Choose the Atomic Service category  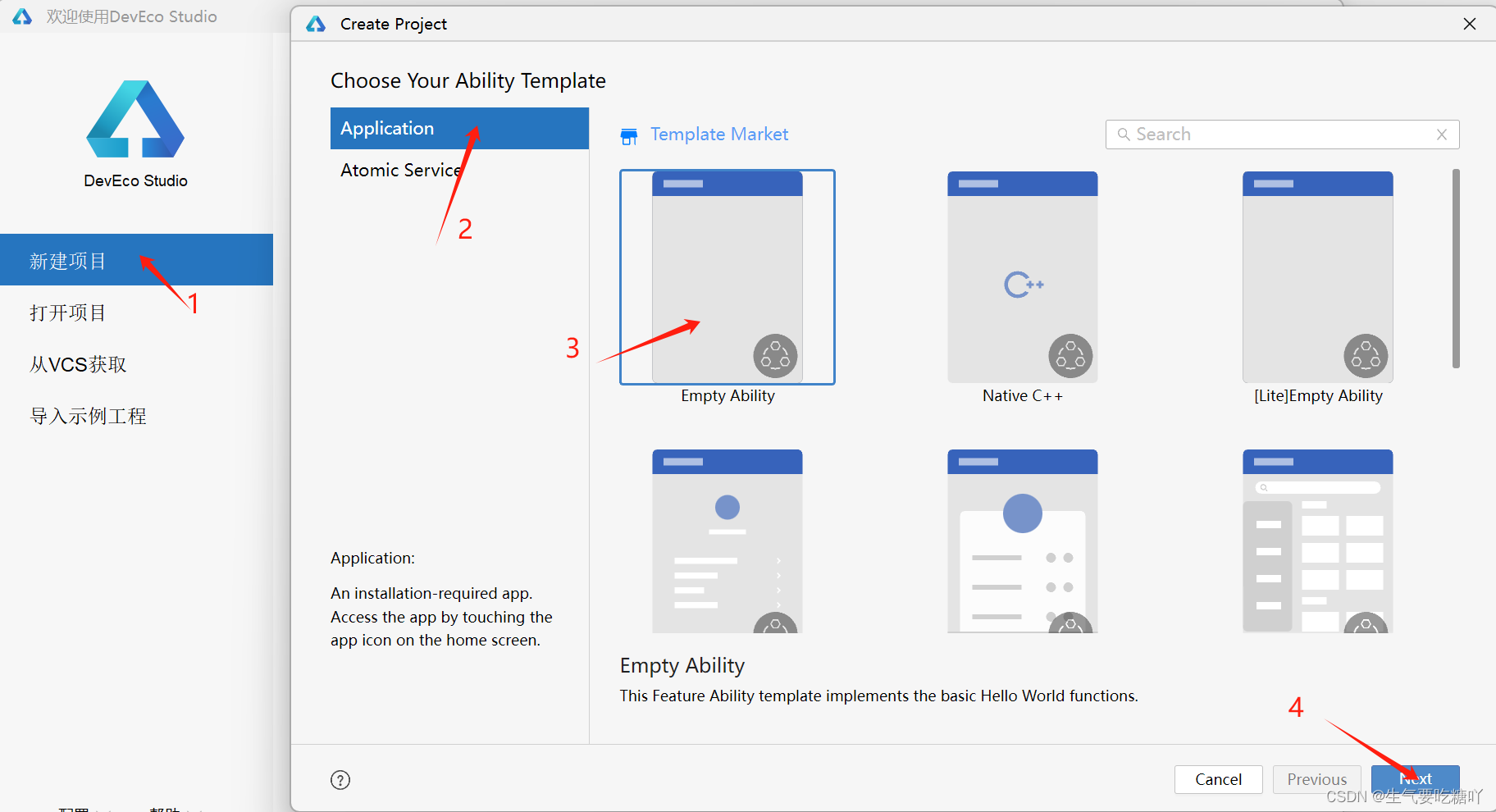tap(459, 170)
